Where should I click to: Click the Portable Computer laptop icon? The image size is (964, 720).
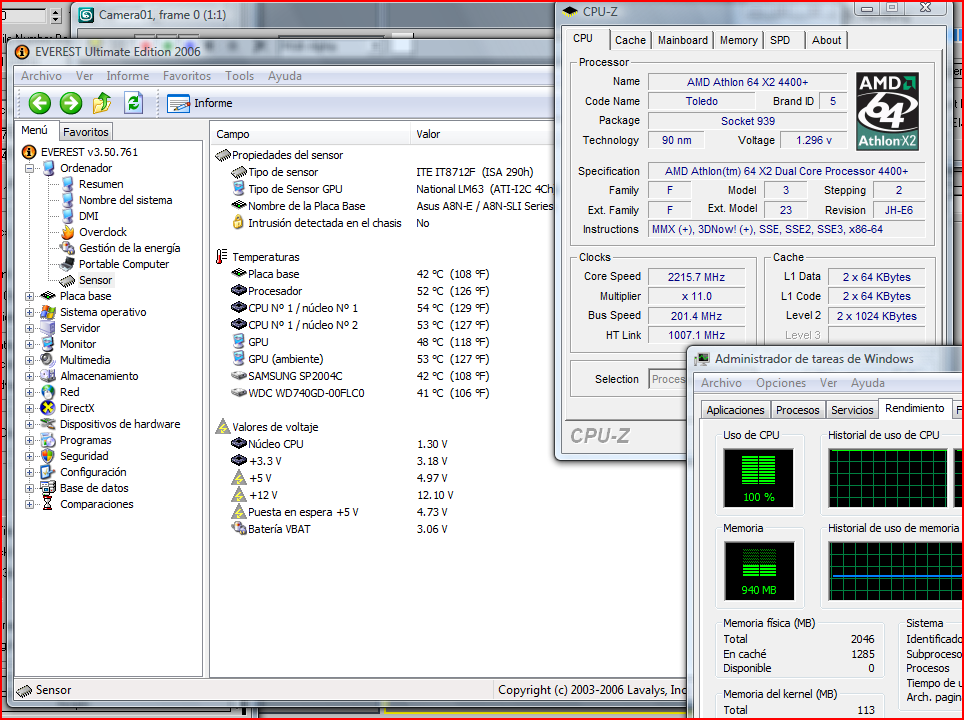point(68,264)
